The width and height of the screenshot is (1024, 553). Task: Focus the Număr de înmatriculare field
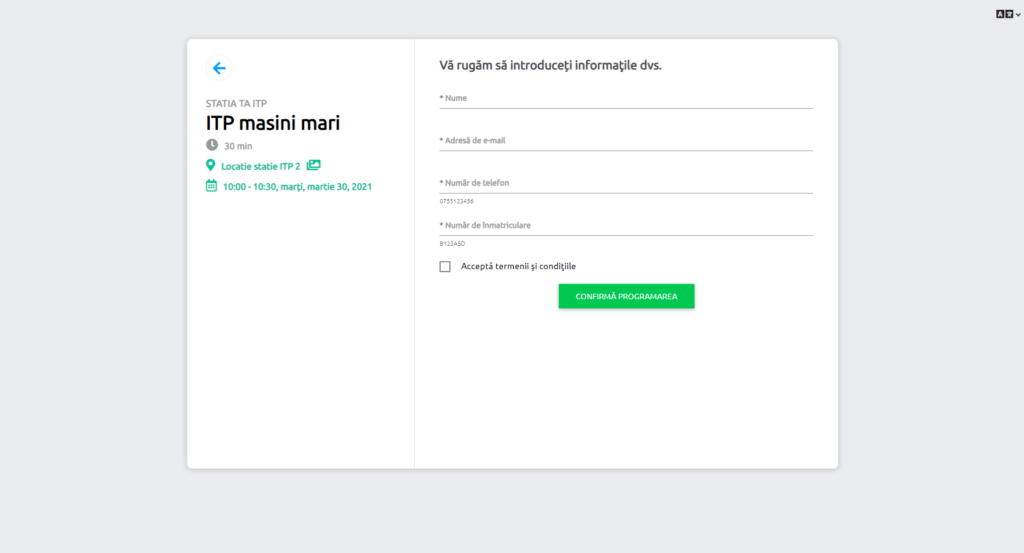626,226
